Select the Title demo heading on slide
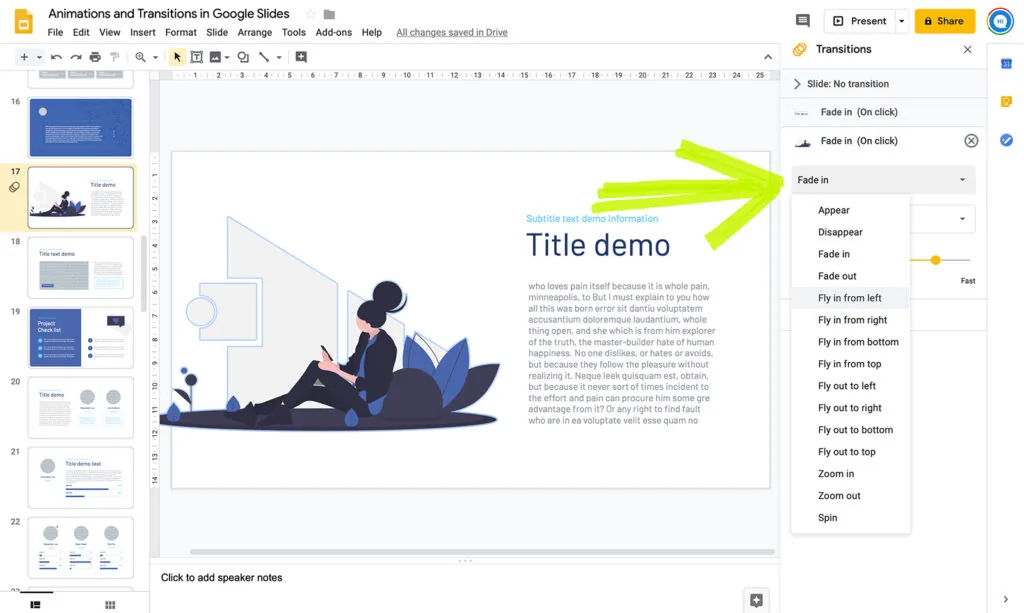Viewport: 1024px width, 613px height. (598, 245)
